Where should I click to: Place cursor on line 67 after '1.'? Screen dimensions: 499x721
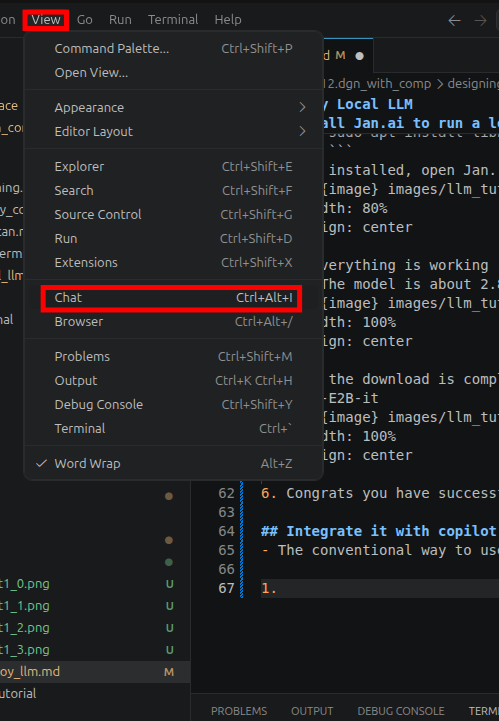pyautogui.click(x=277, y=589)
